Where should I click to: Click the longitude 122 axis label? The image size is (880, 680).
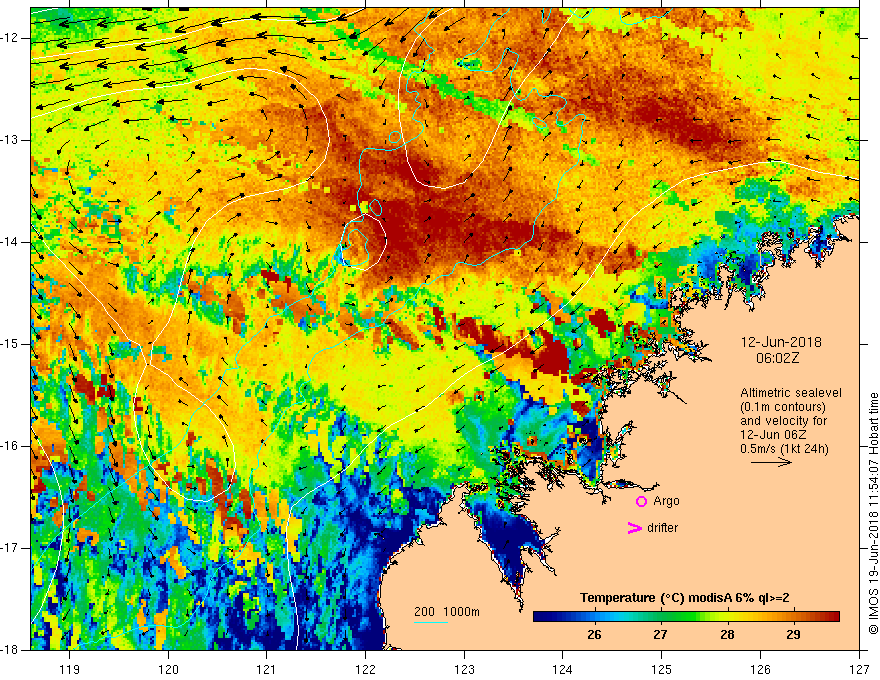(365, 669)
